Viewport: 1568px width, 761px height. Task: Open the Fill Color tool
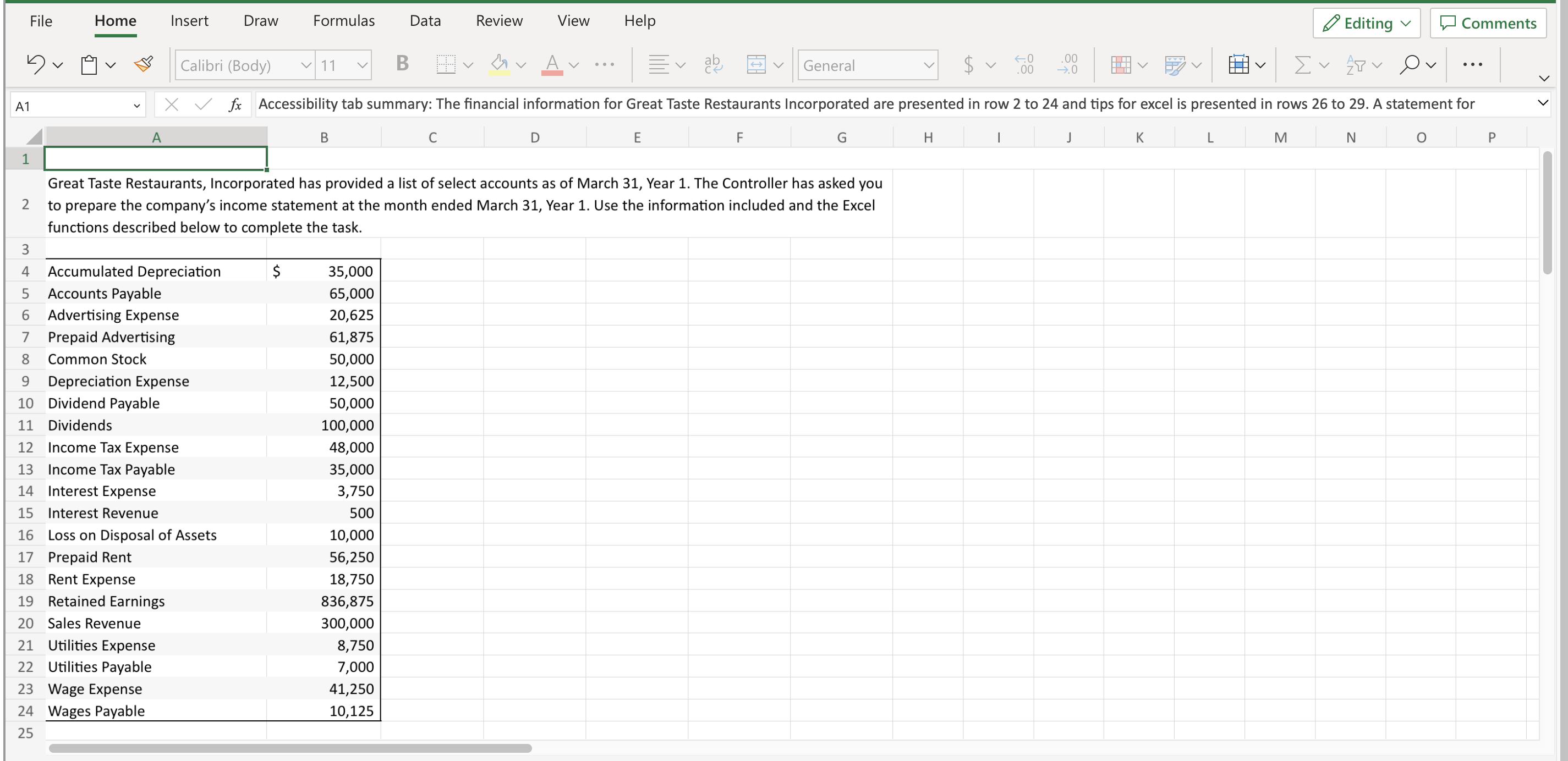500,64
